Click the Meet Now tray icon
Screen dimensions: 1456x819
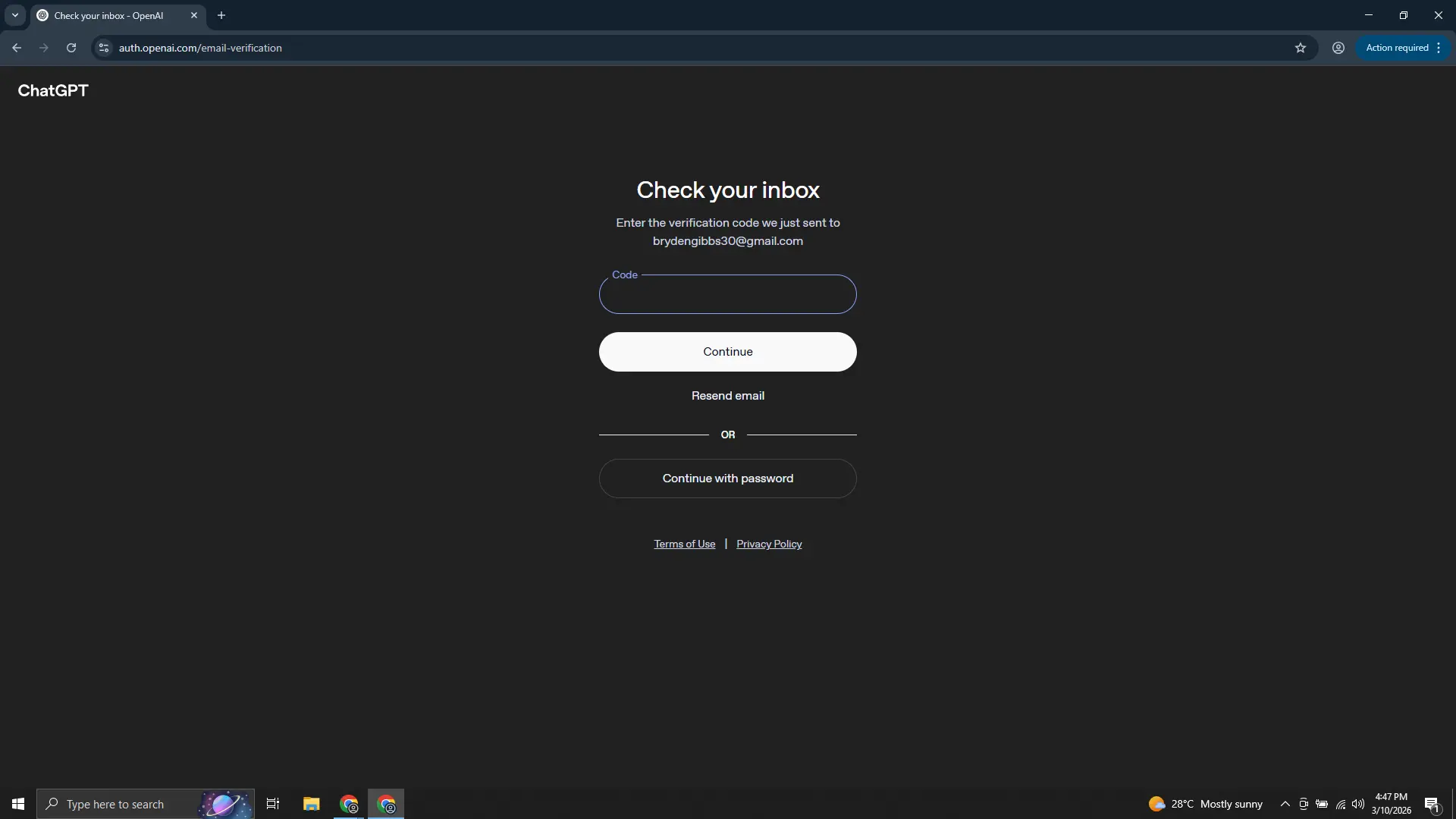(x=1304, y=804)
